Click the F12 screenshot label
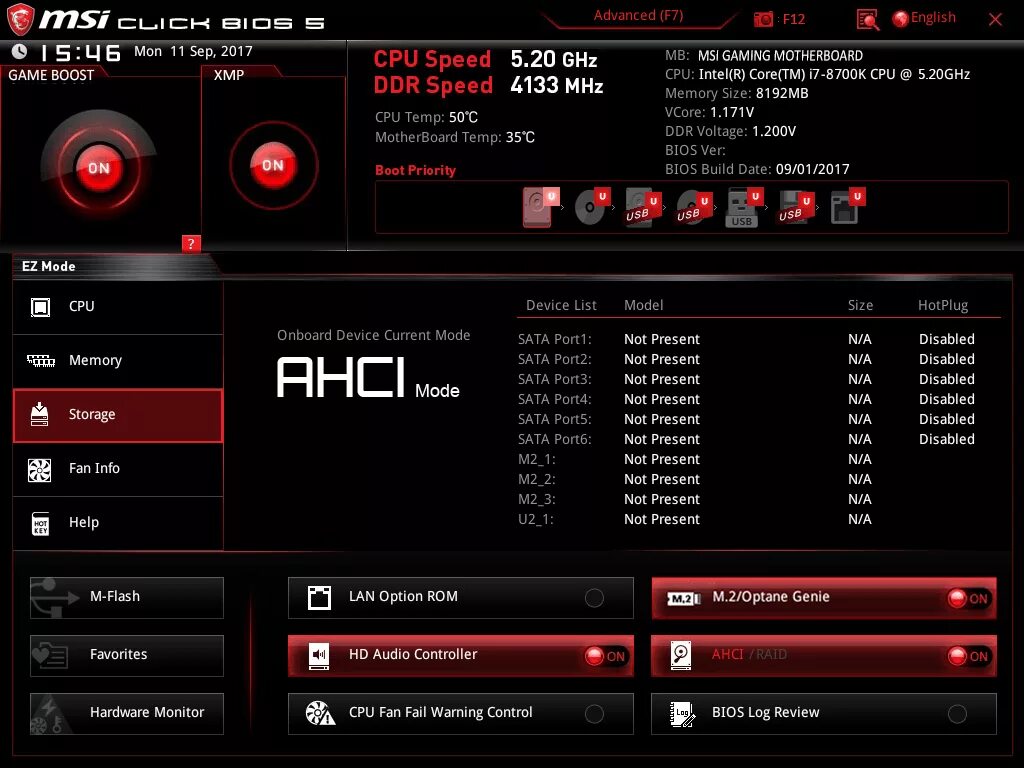 (793, 20)
